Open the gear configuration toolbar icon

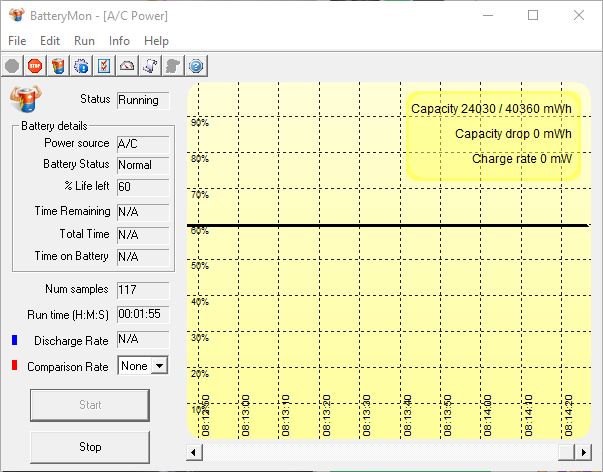81,66
